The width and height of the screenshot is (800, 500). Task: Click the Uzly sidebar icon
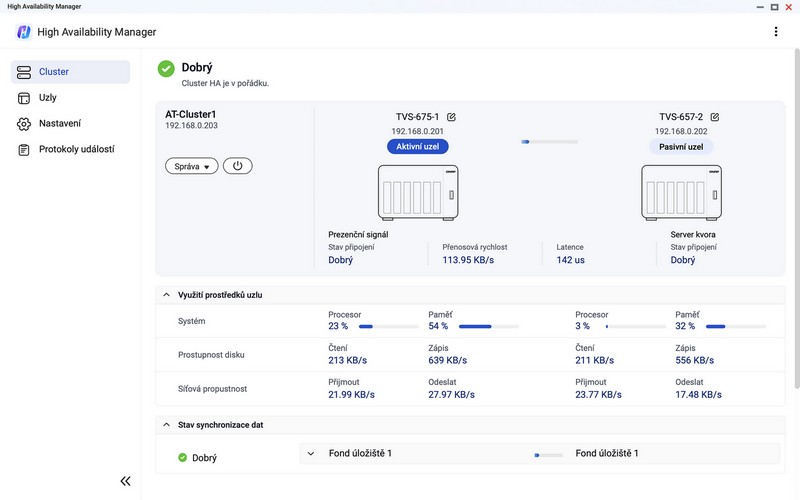pos(23,98)
